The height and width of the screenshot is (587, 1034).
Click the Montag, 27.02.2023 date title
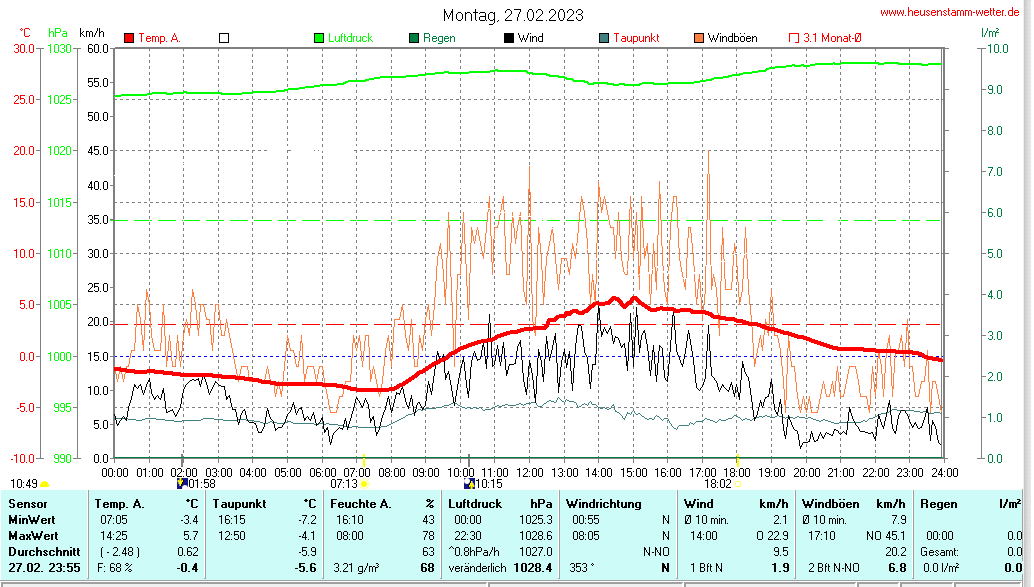pos(514,15)
